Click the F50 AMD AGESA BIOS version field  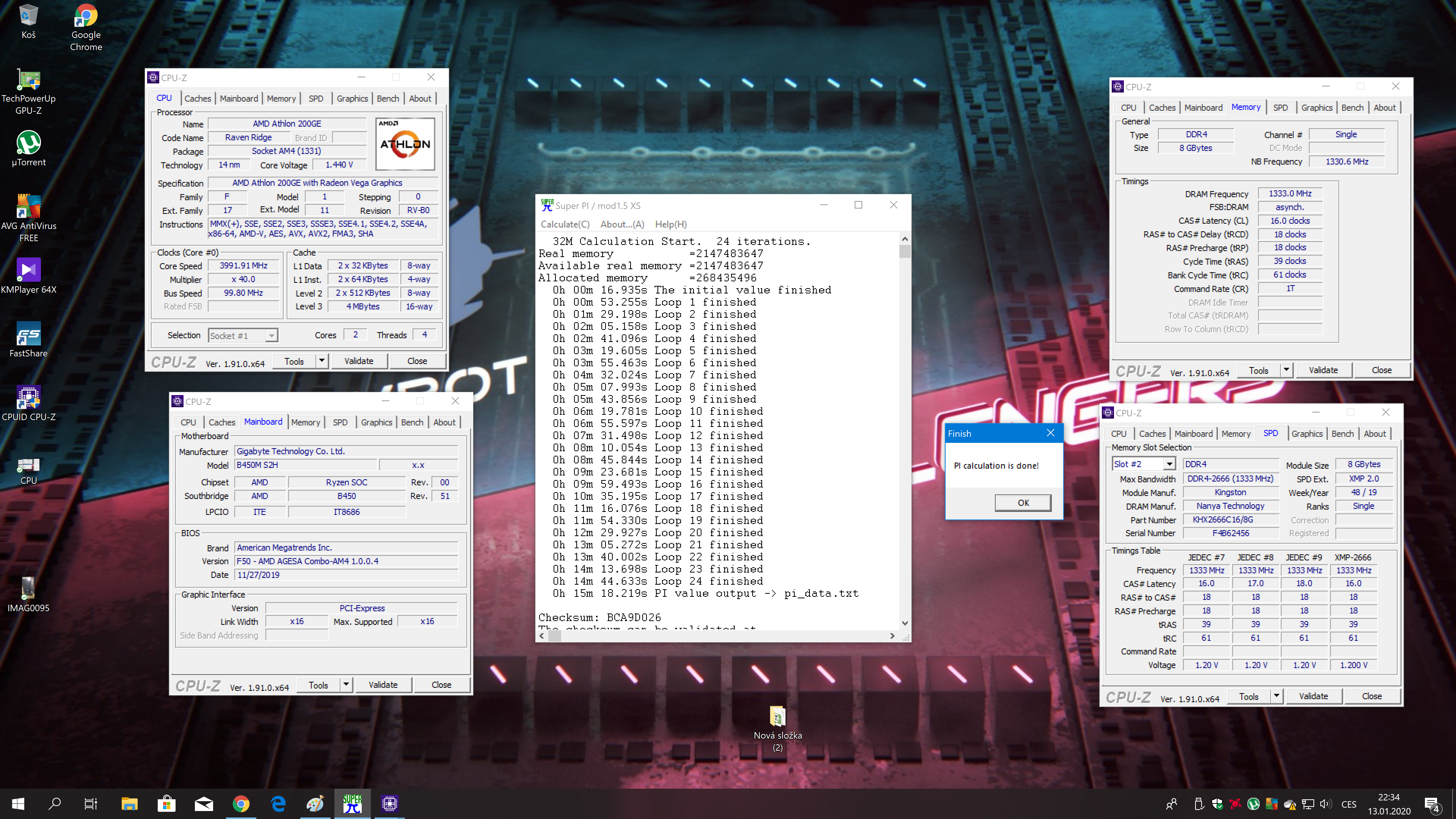pyautogui.click(x=347, y=561)
